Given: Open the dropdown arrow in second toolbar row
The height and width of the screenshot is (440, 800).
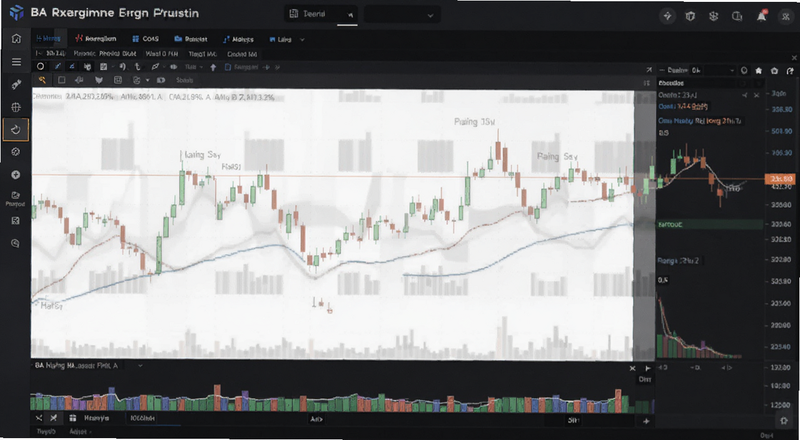Looking at the screenshot, I should click(147, 80).
